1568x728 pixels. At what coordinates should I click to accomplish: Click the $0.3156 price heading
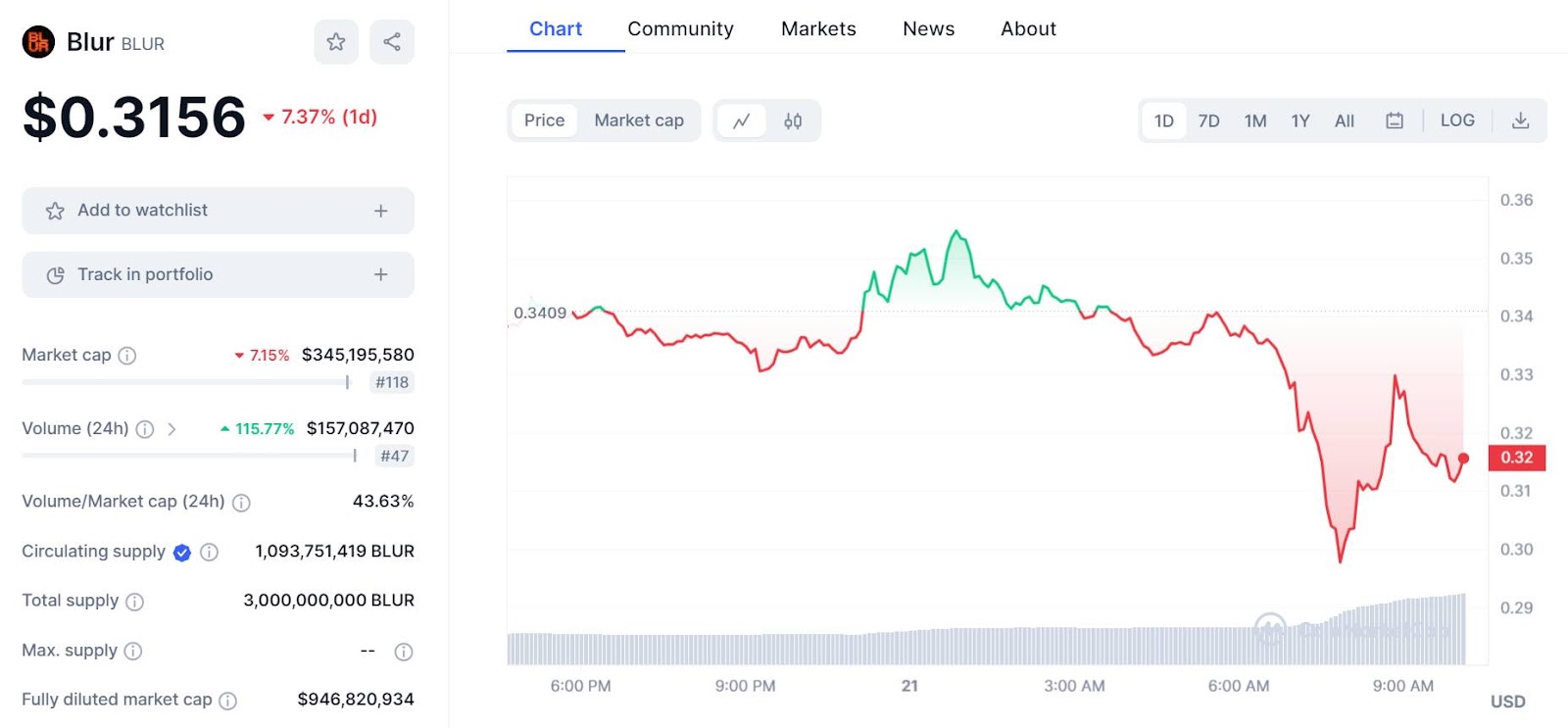click(134, 117)
